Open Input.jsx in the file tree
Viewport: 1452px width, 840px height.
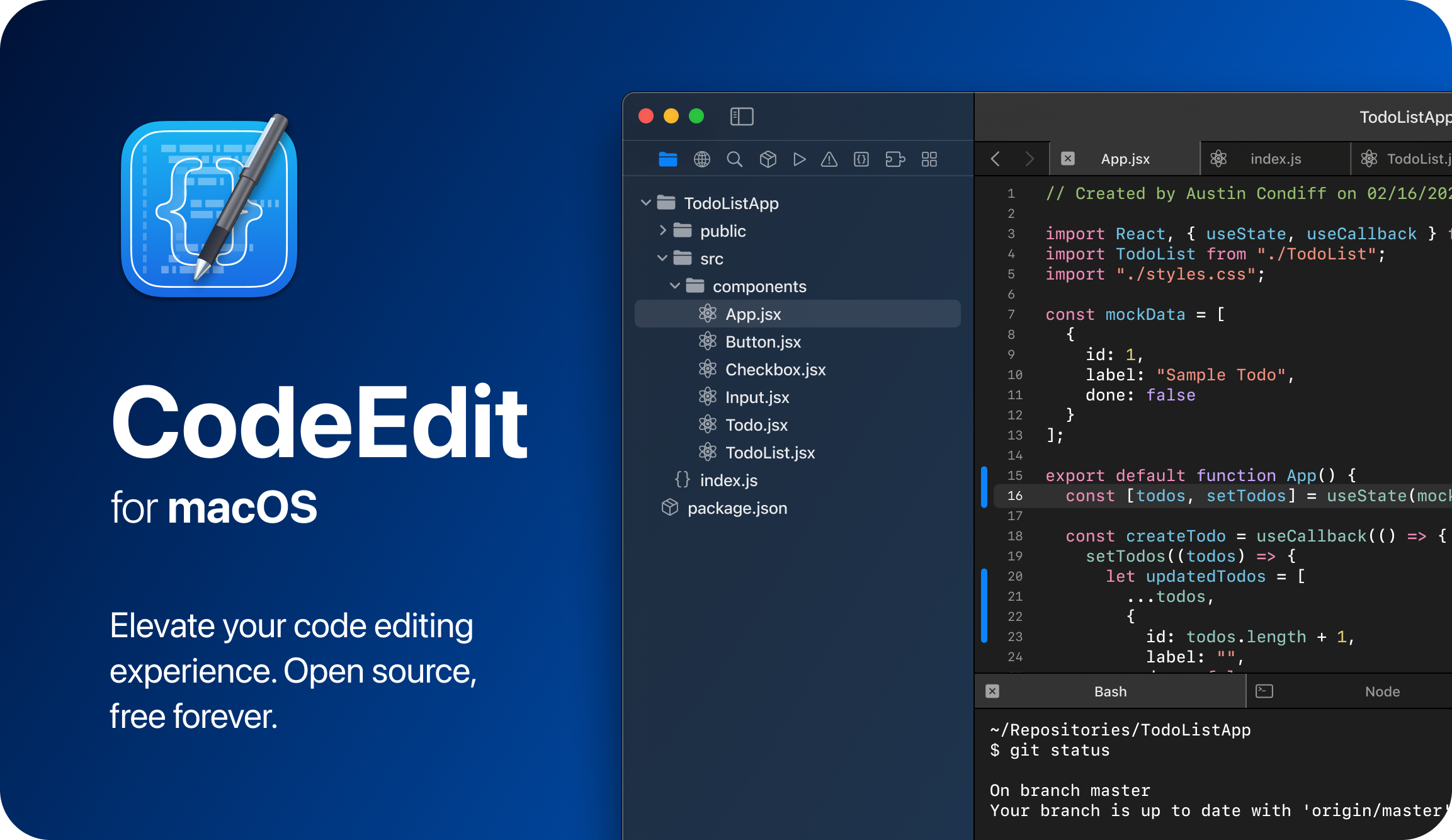(798, 397)
